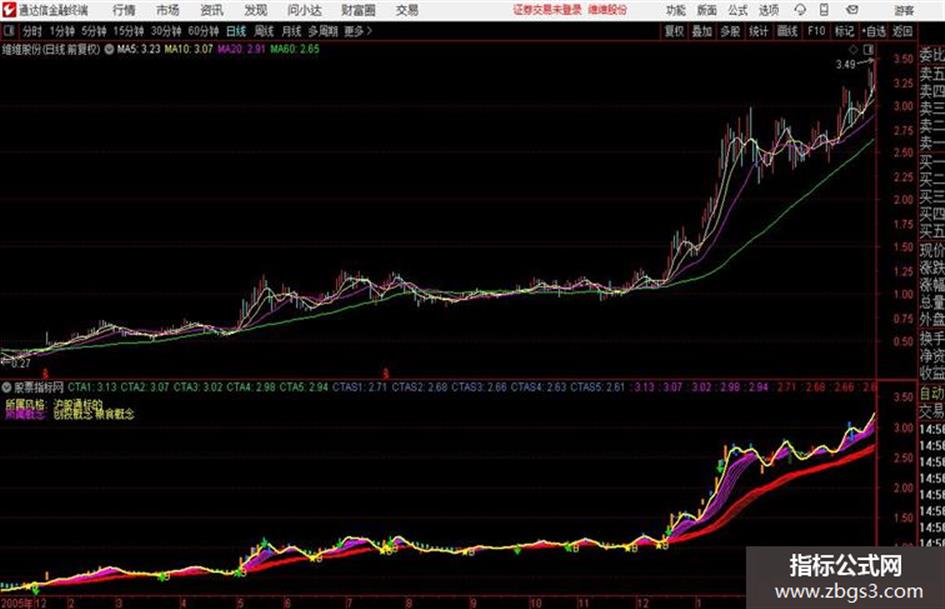Open the F10 company info button

816,31
